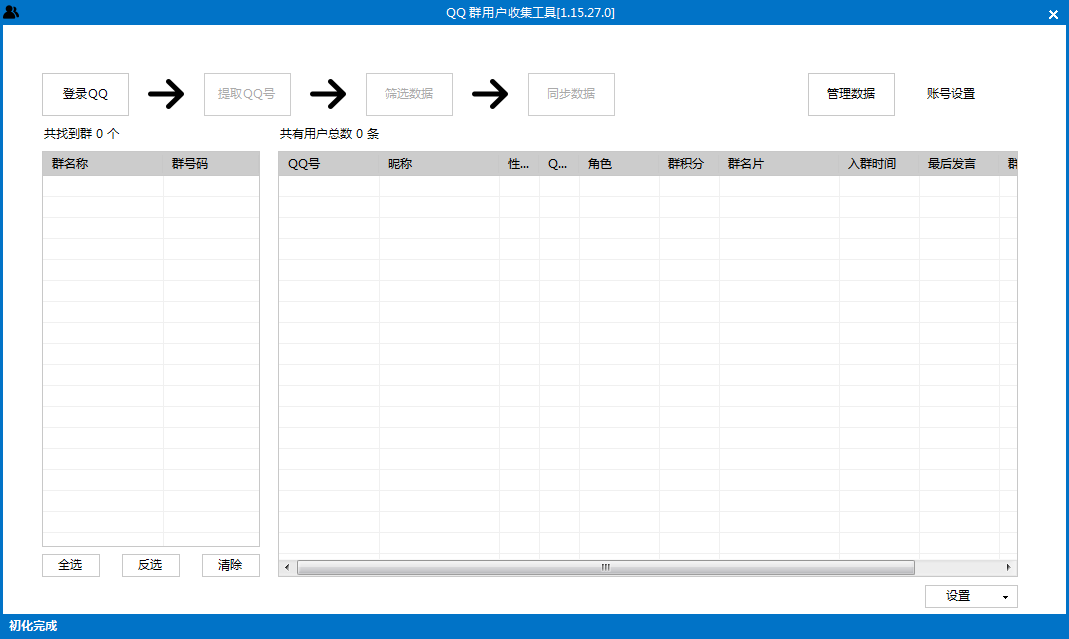The height and width of the screenshot is (639, 1069).
Task: Click the 同步数据 button
Action: point(571,94)
